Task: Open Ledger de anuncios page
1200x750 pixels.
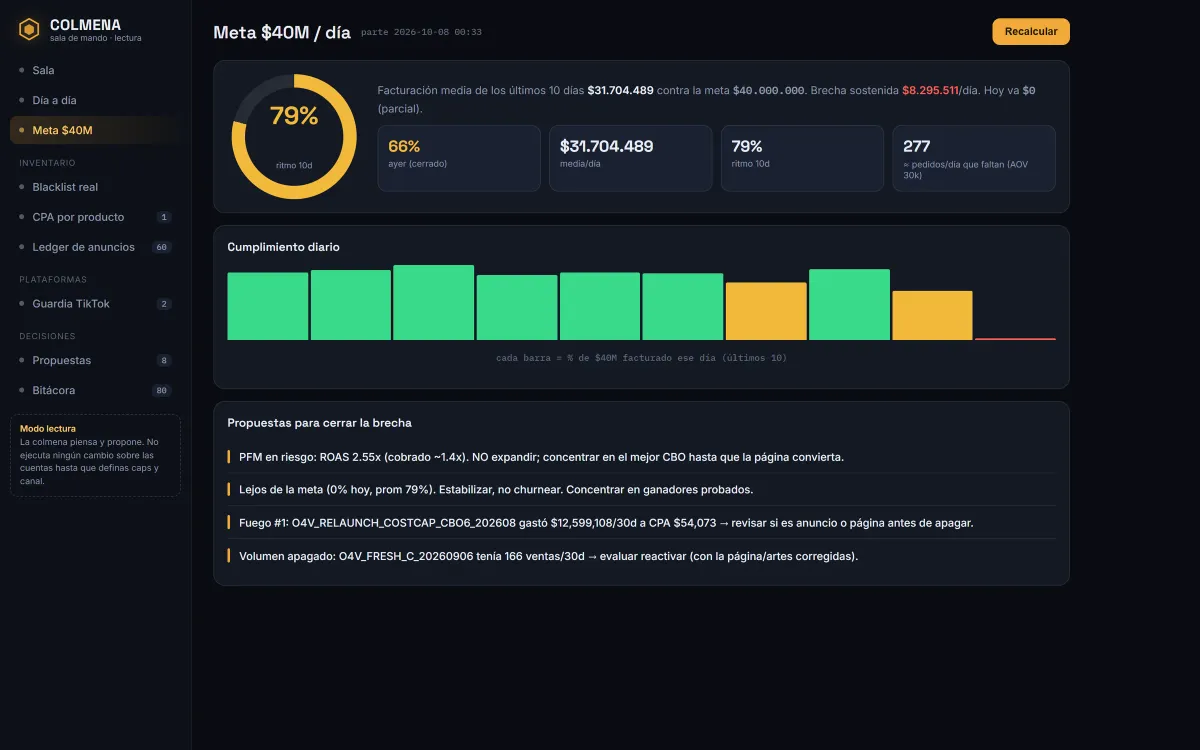Action: click(x=95, y=247)
